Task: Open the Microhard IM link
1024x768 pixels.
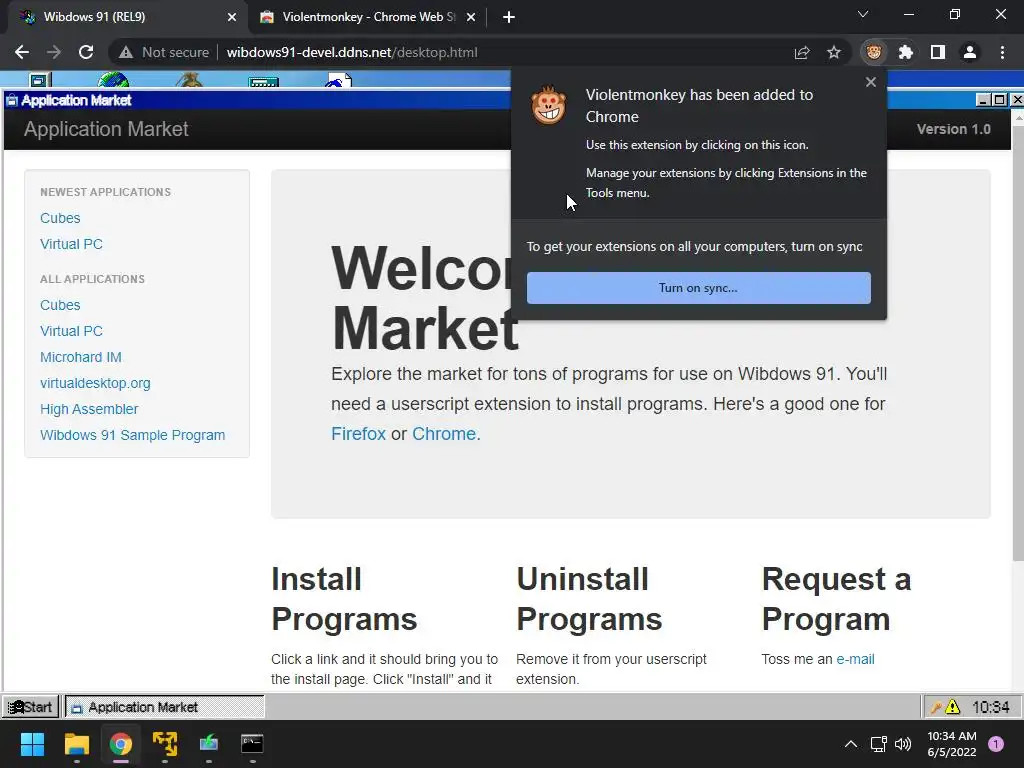Action: [81, 357]
